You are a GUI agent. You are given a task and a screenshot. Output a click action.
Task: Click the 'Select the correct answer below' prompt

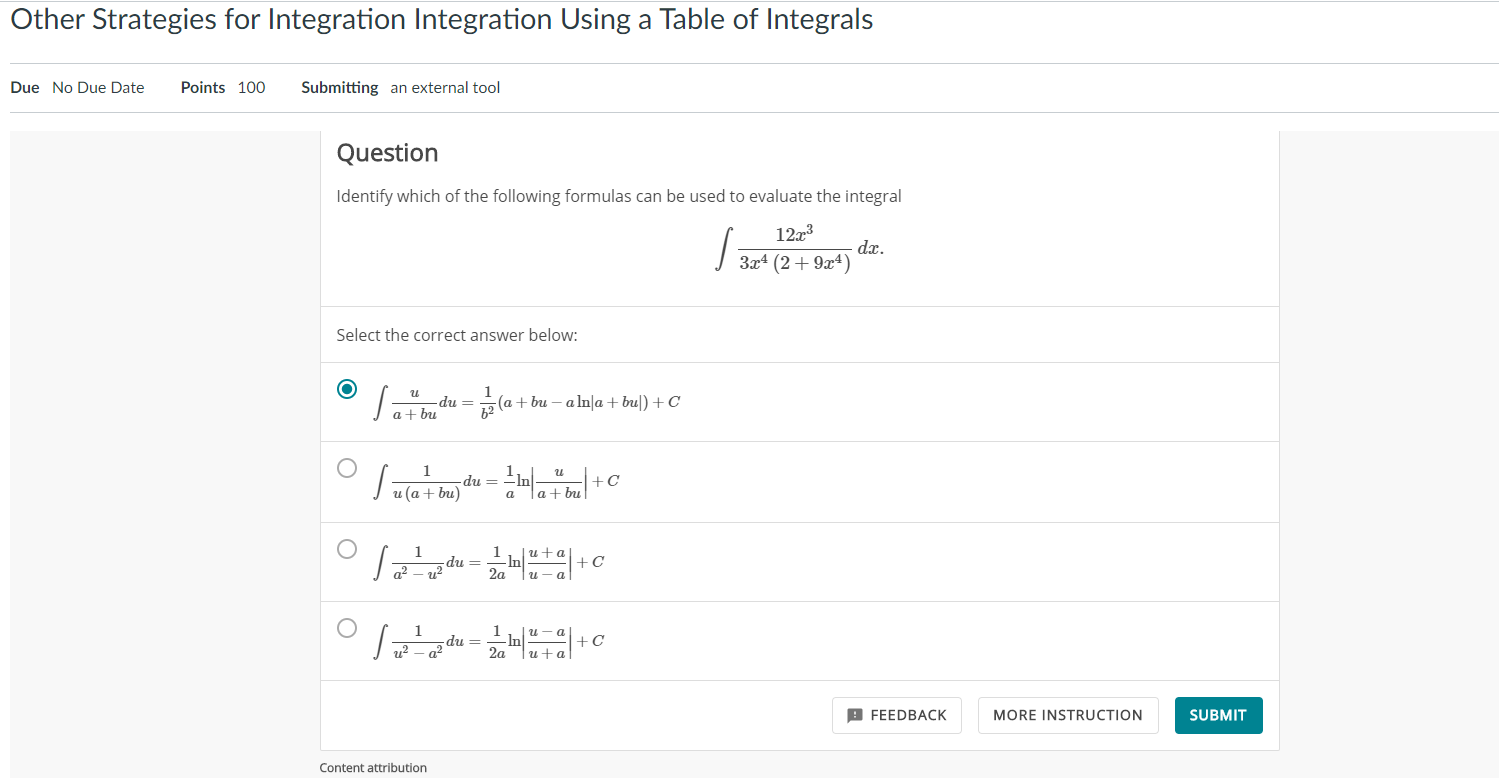coord(456,335)
